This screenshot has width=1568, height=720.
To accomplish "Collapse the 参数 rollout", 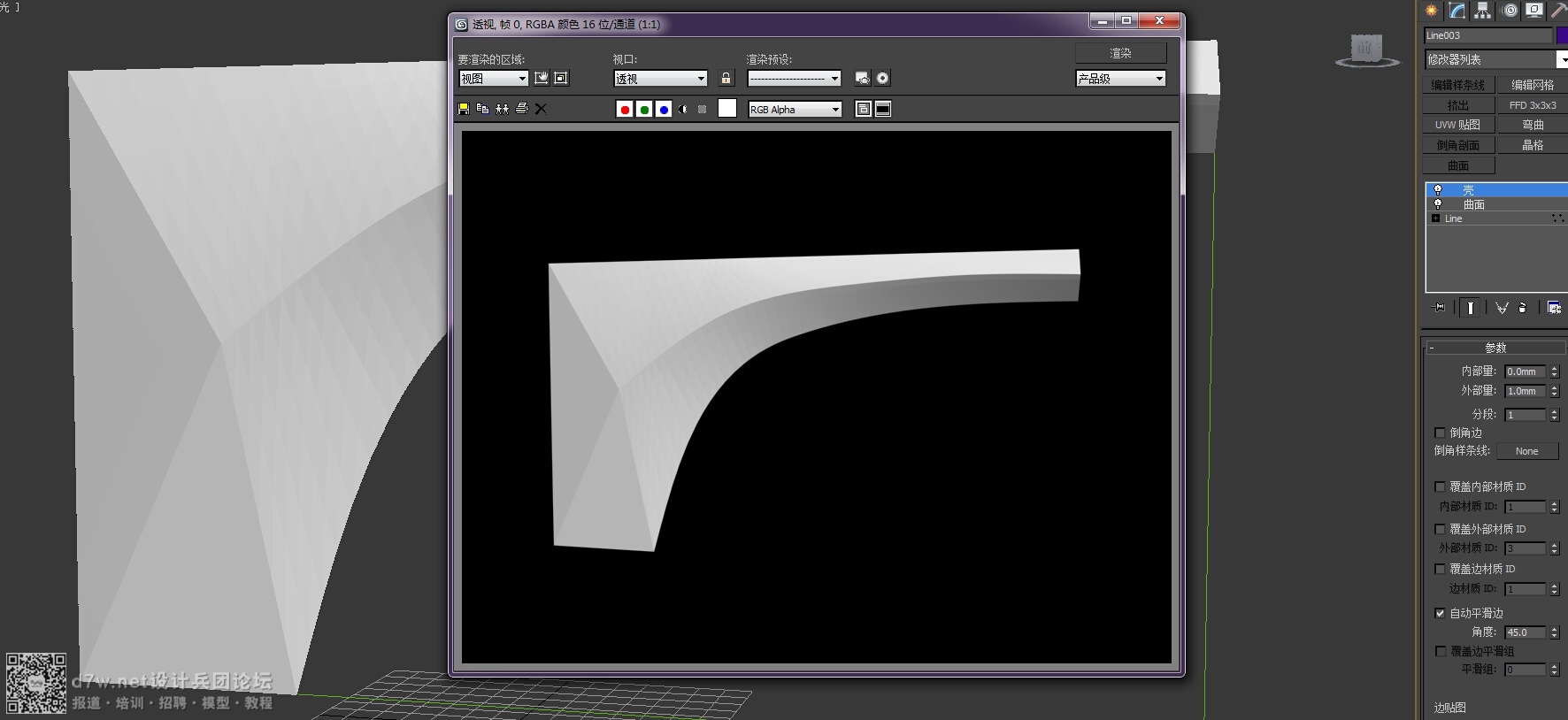I will point(1495,348).
